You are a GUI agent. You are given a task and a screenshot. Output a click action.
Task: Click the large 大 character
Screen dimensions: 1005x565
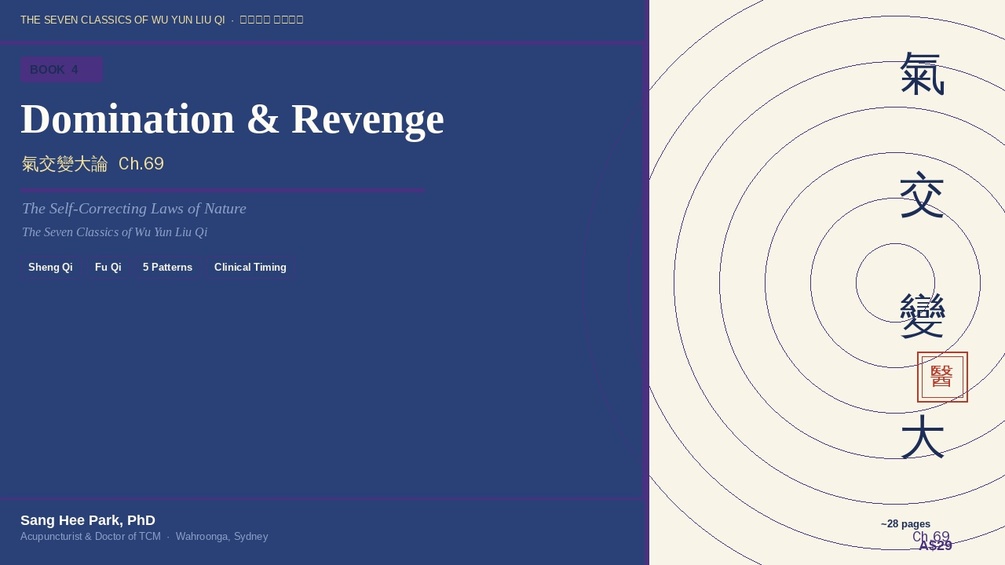pos(922,437)
